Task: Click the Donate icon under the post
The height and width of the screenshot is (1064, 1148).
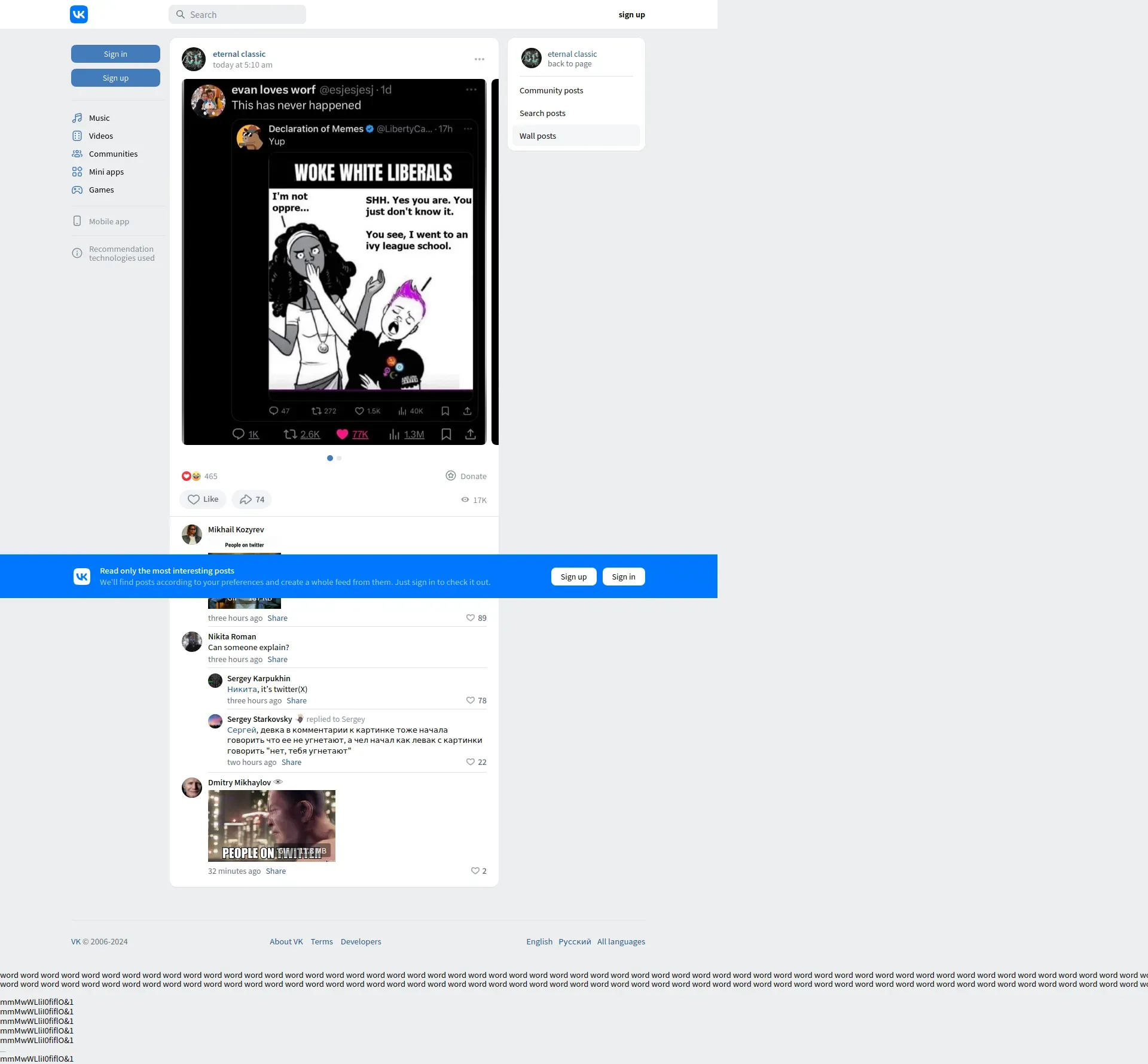Action: click(x=451, y=475)
